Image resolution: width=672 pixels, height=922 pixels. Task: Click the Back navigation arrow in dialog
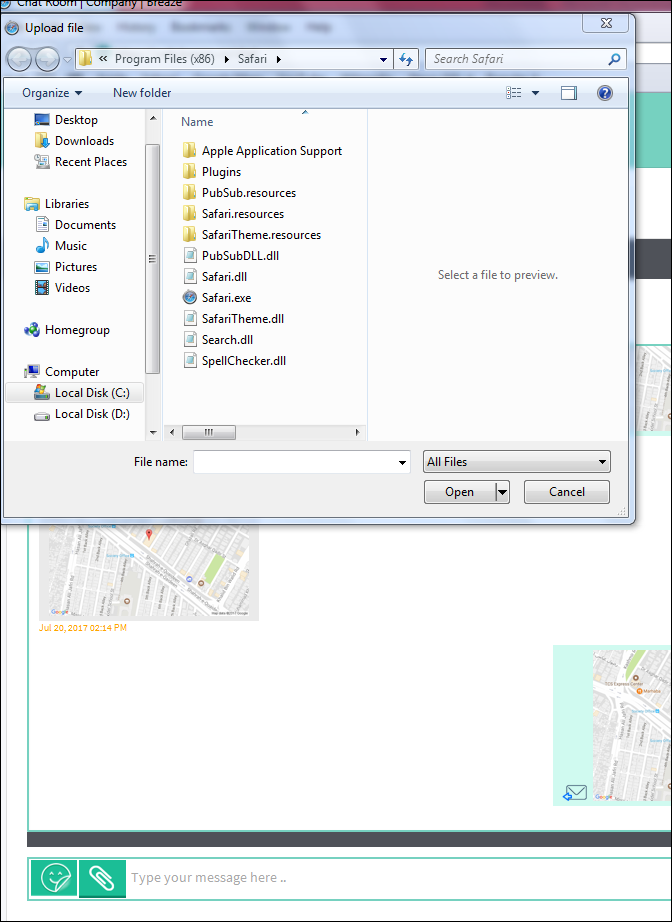tap(19, 59)
